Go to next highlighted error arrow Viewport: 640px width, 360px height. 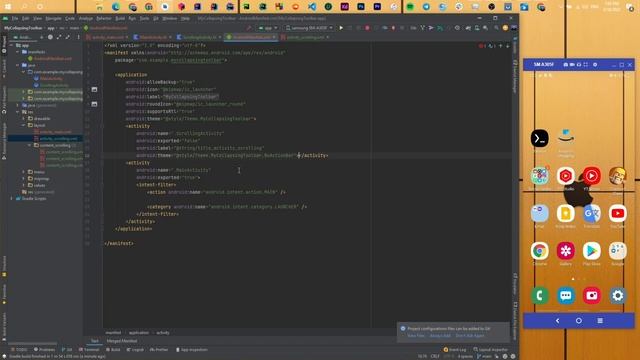point(508,46)
